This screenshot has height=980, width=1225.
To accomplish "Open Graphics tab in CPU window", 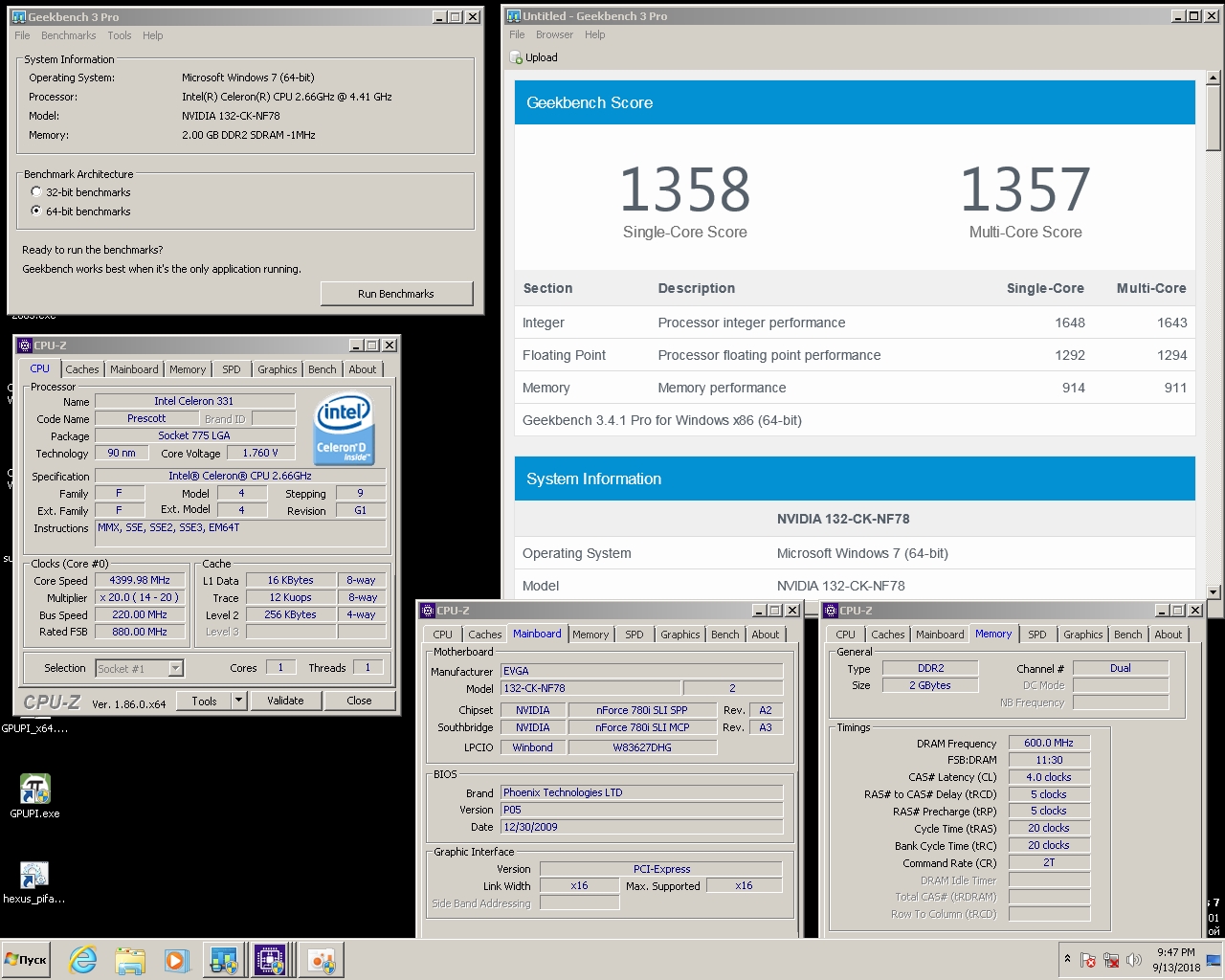I will point(278,369).
